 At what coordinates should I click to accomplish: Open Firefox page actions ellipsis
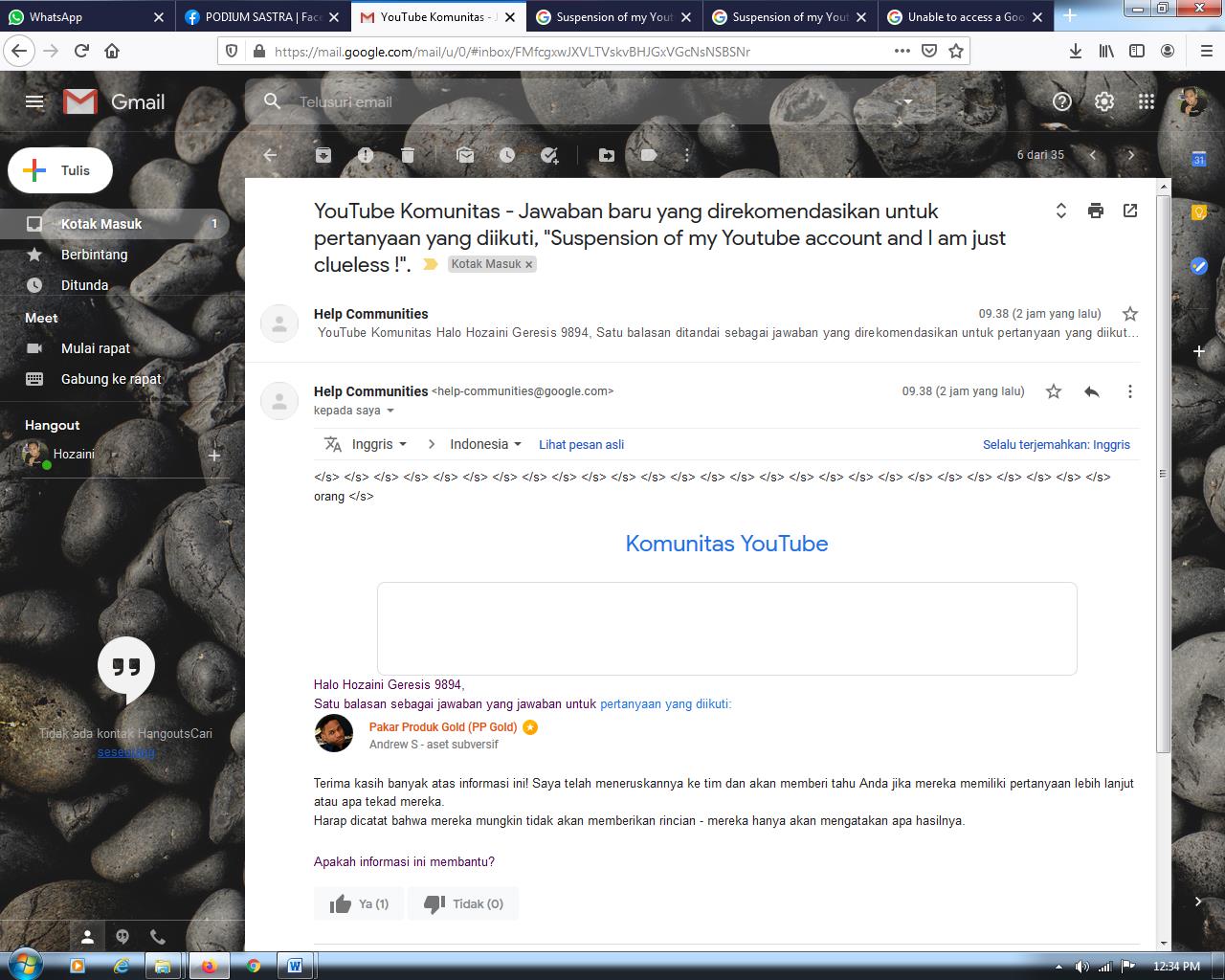pos(902,51)
